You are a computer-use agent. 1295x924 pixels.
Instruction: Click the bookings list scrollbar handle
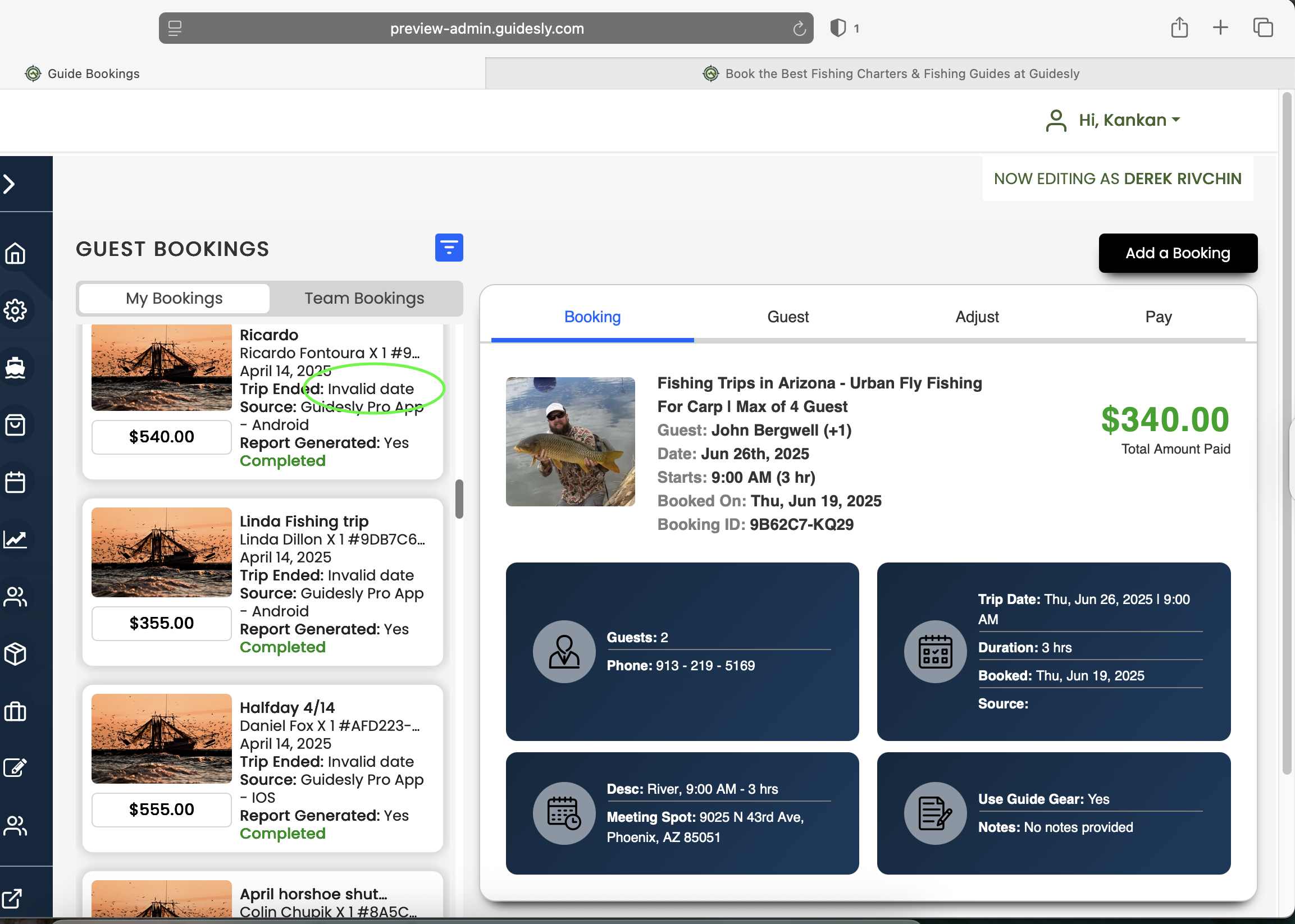click(x=459, y=499)
